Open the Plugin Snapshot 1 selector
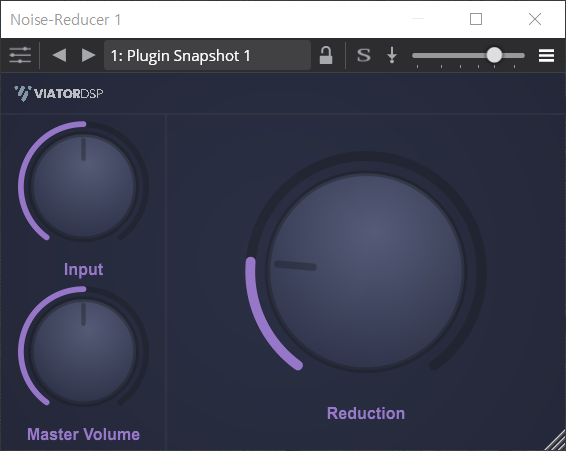The image size is (566, 451). point(207,55)
